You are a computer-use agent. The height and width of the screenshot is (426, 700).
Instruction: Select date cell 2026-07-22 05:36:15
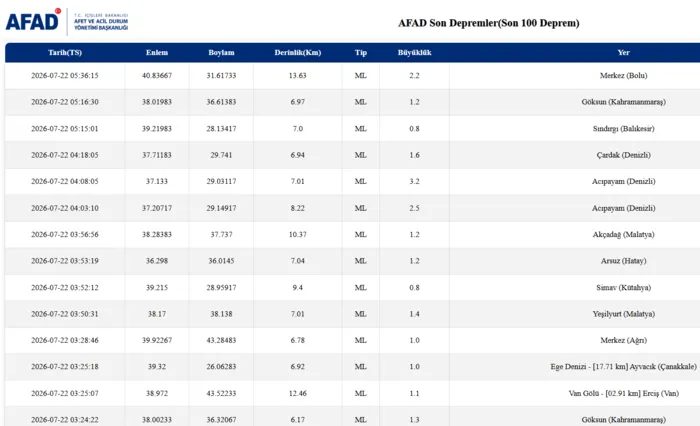65,75
